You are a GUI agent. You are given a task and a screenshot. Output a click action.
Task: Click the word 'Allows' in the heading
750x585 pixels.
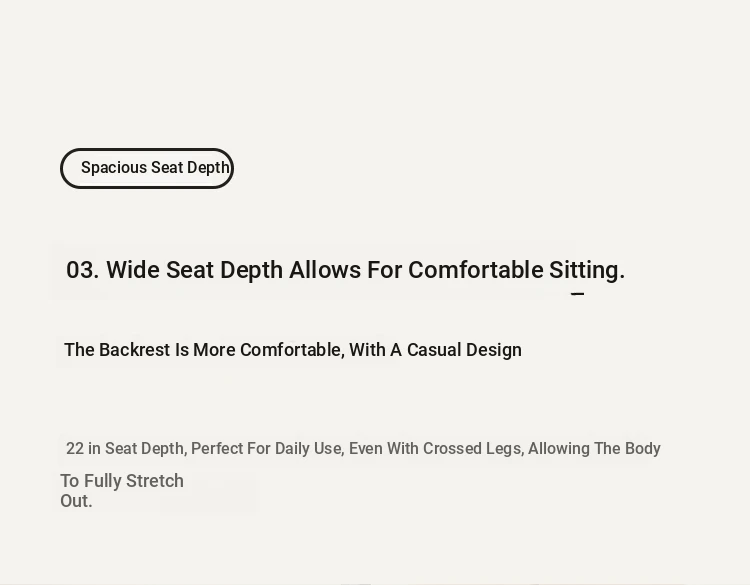point(325,270)
